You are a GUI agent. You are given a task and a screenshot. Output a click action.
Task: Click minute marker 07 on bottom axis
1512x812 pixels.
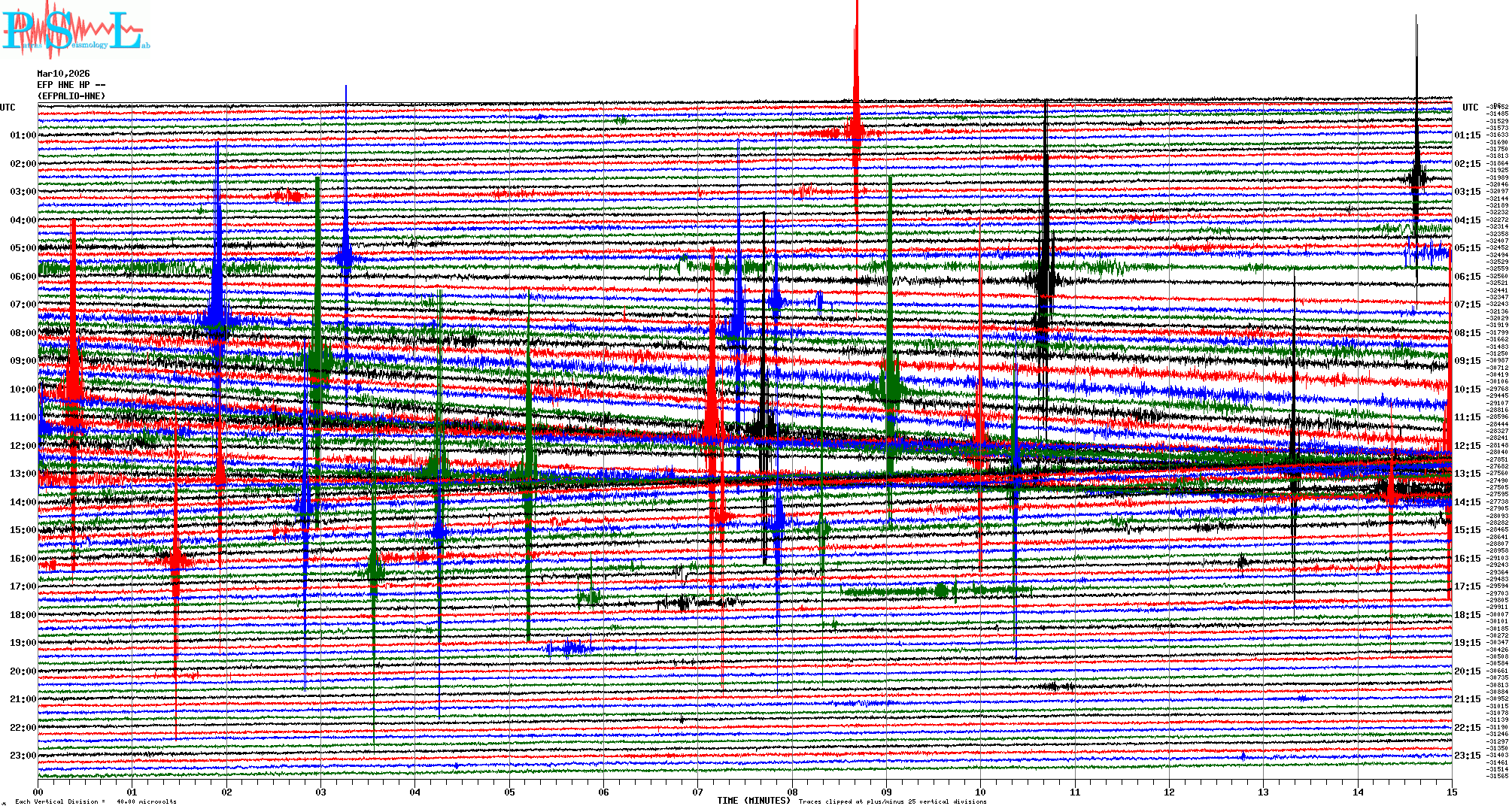(698, 792)
